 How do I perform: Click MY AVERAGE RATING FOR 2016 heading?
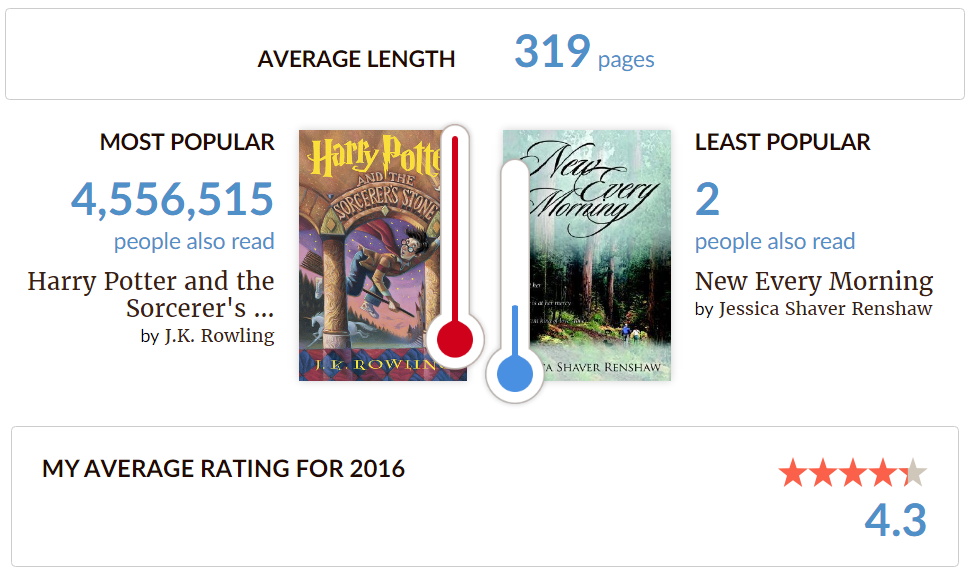223,469
